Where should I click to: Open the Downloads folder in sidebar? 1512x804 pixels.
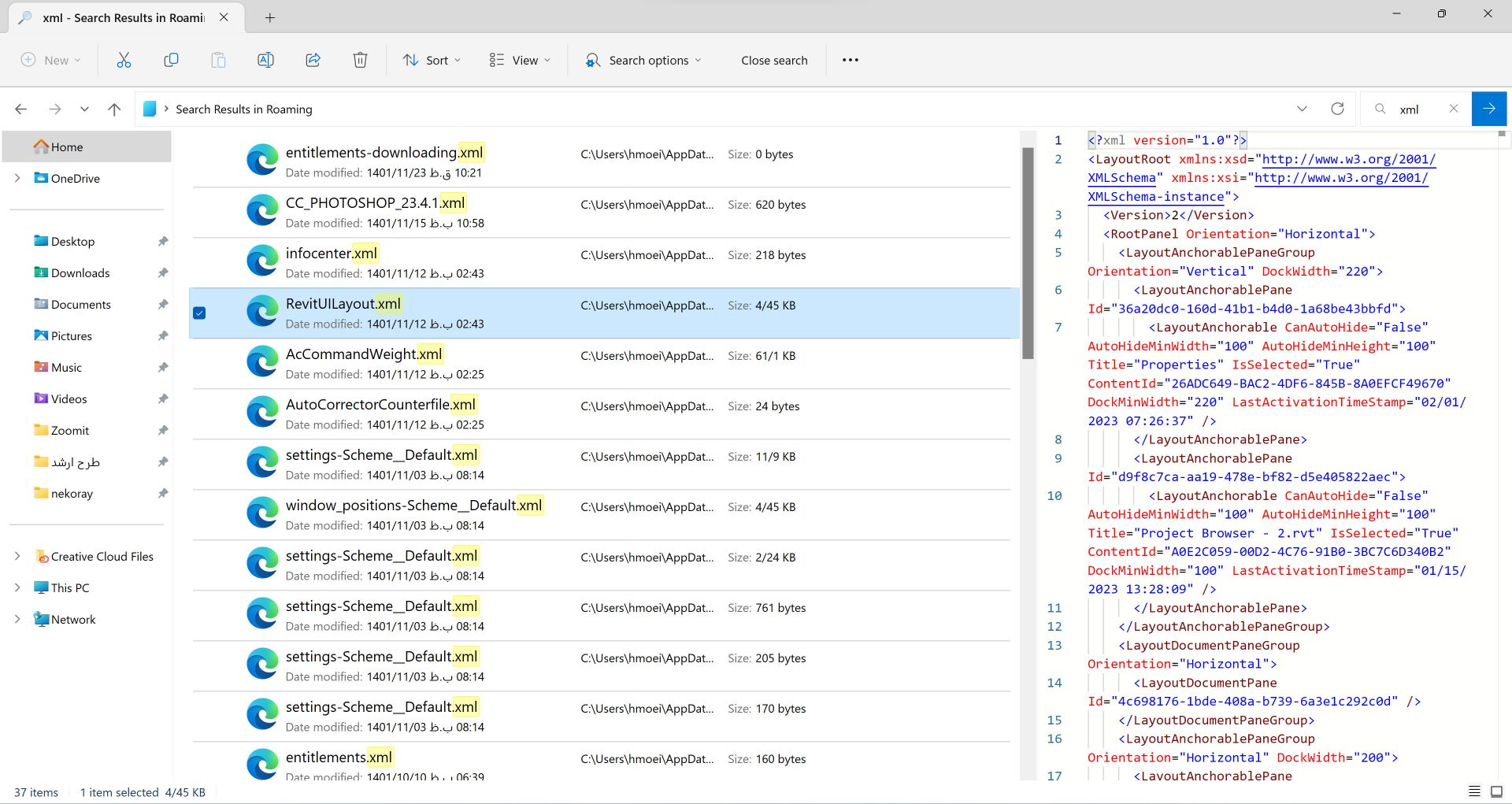80,272
